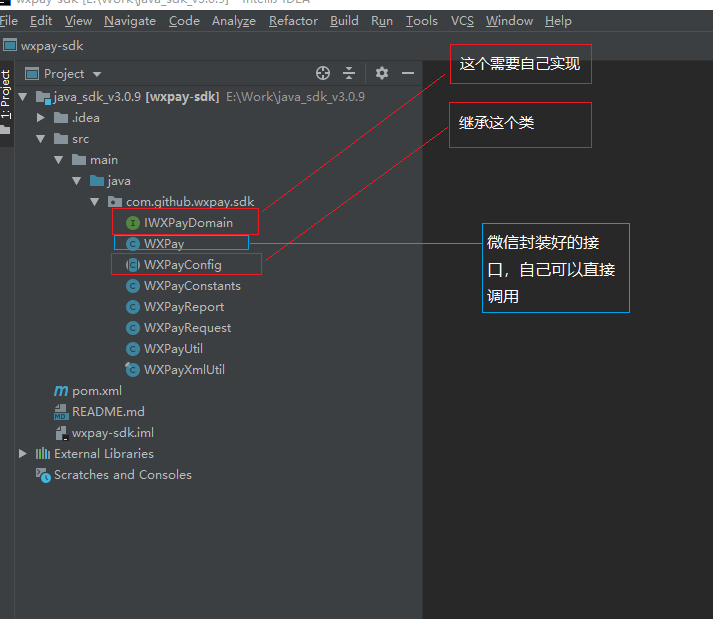Open the File menu
713x619 pixels.
8,21
